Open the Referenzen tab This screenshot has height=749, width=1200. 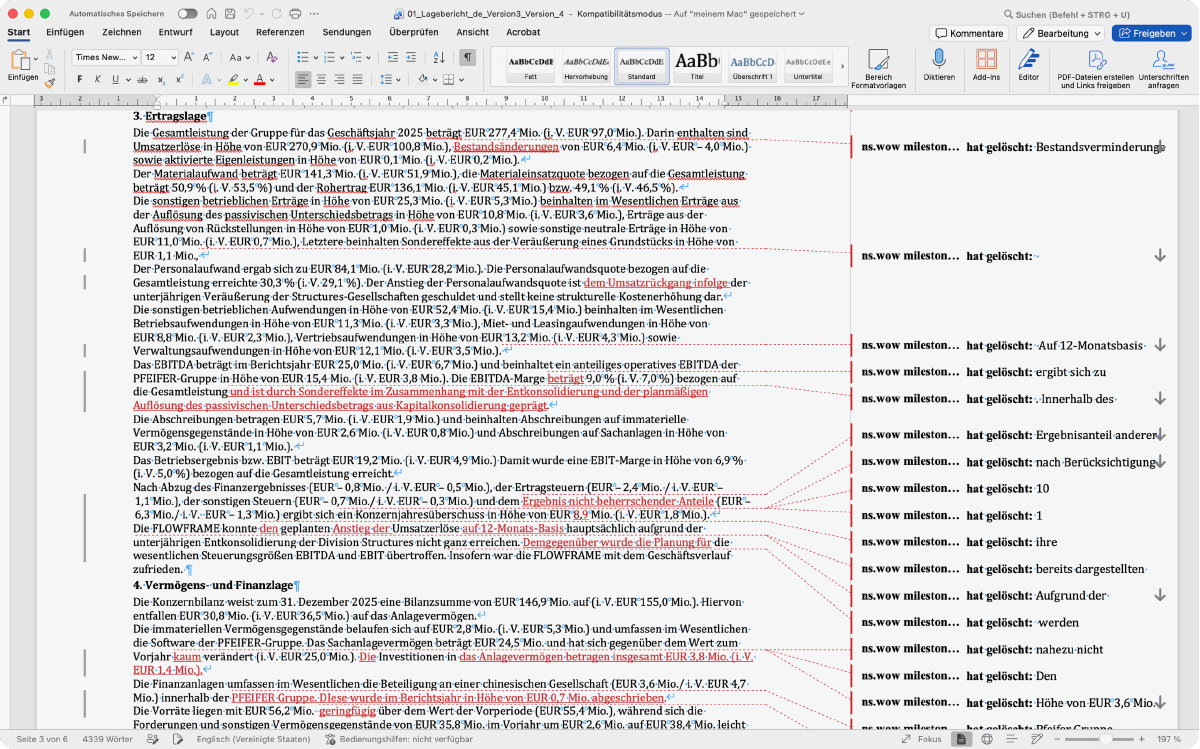click(x=280, y=32)
